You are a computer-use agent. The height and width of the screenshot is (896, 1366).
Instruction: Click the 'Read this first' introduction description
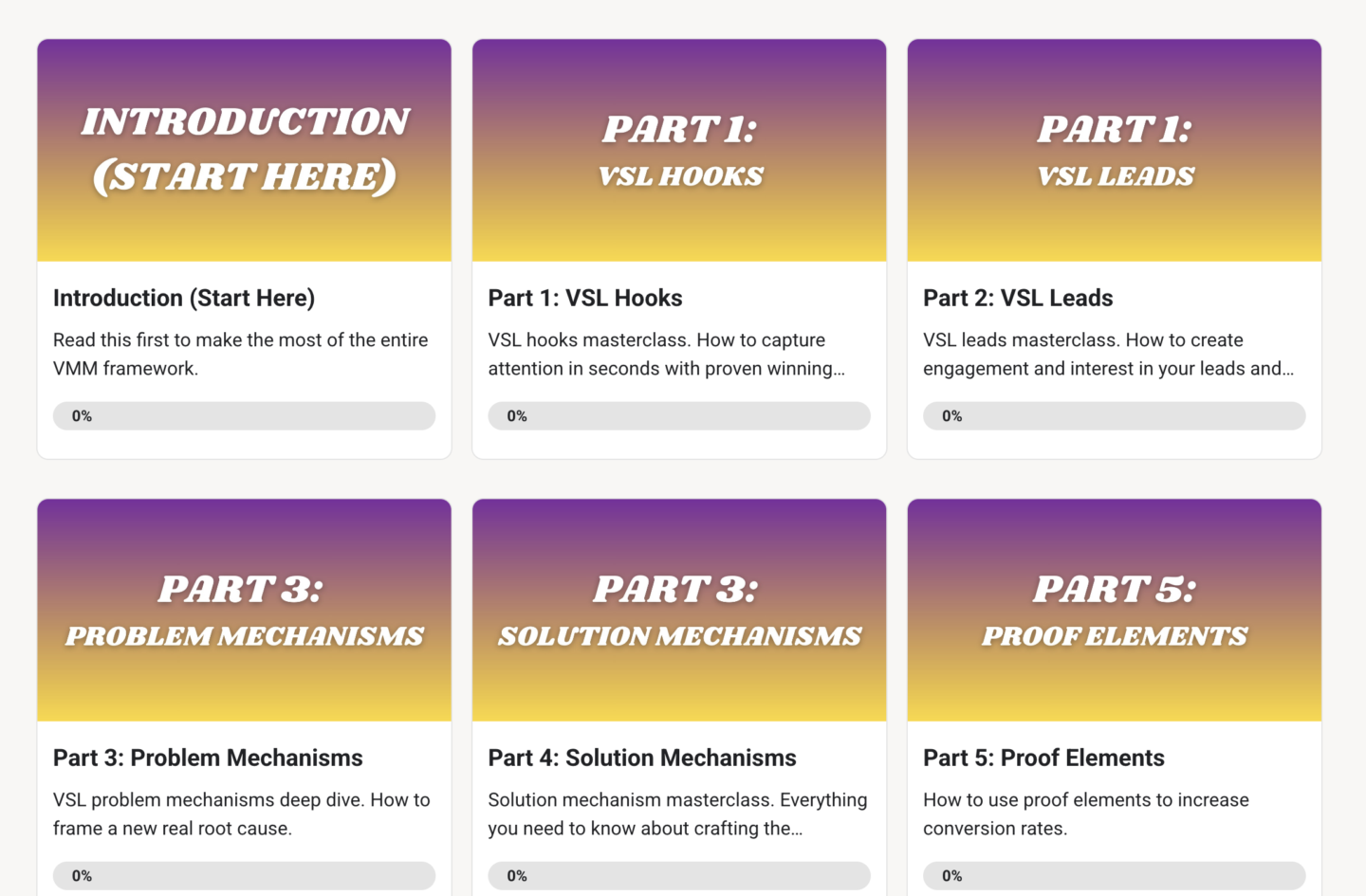click(241, 354)
